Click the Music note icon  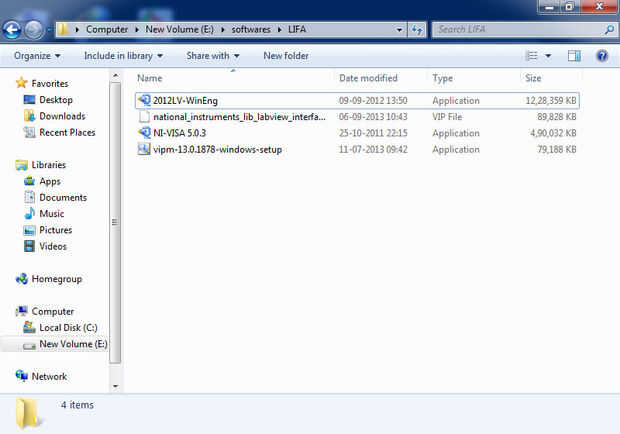pyautogui.click(x=29, y=213)
